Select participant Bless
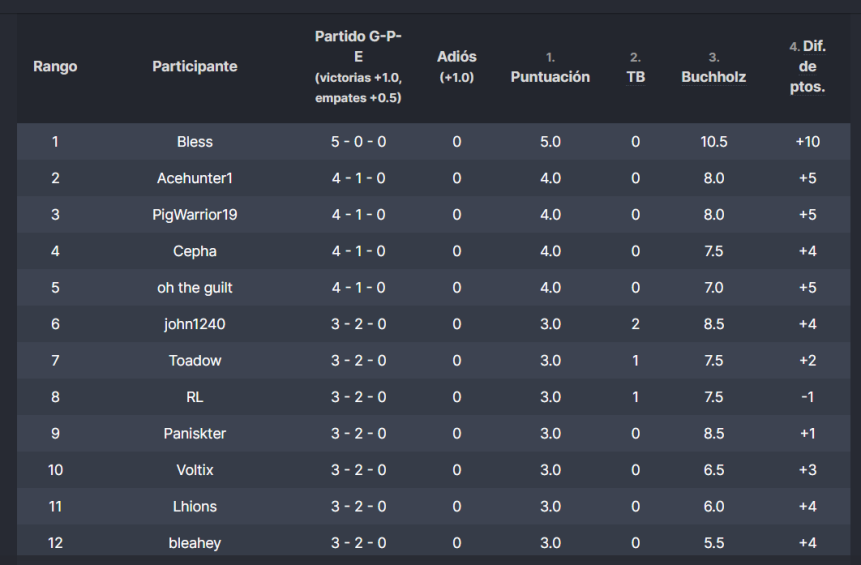This screenshot has height=565, width=861. coord(195,142)
